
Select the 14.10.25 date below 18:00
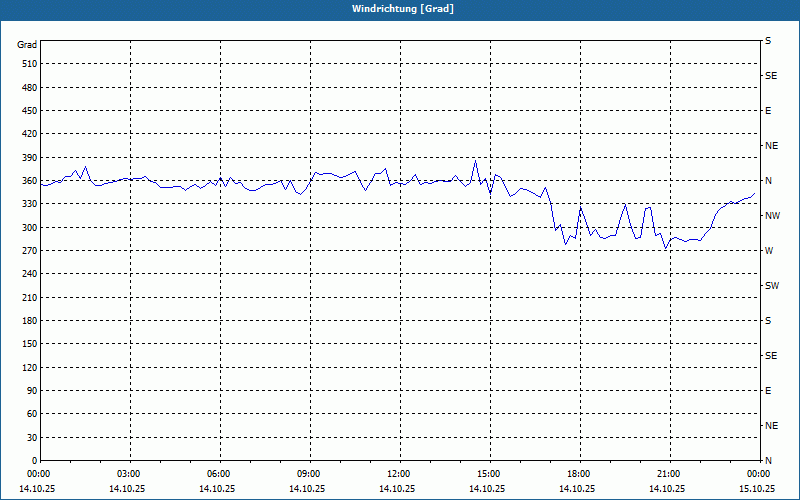click(577, 489)
